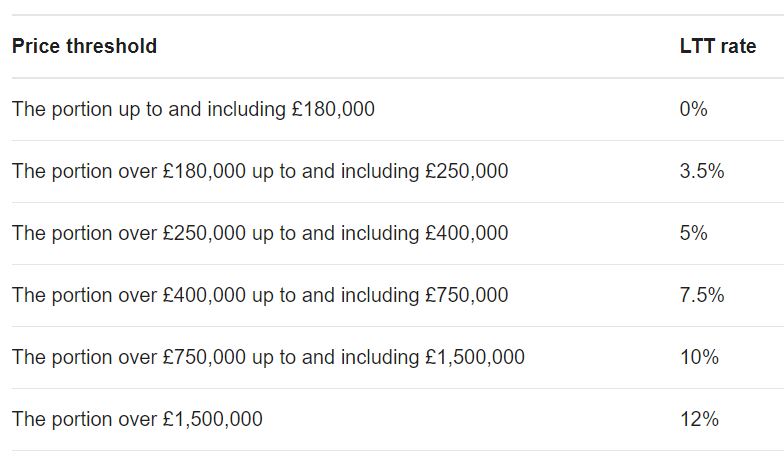Click the £180,000 amount in first row
The image size is (784, 466).
click(334, 109)
